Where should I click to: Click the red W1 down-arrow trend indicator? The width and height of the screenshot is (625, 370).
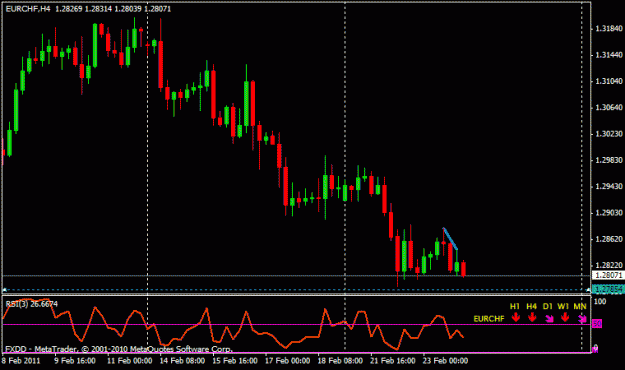point(564,318)
